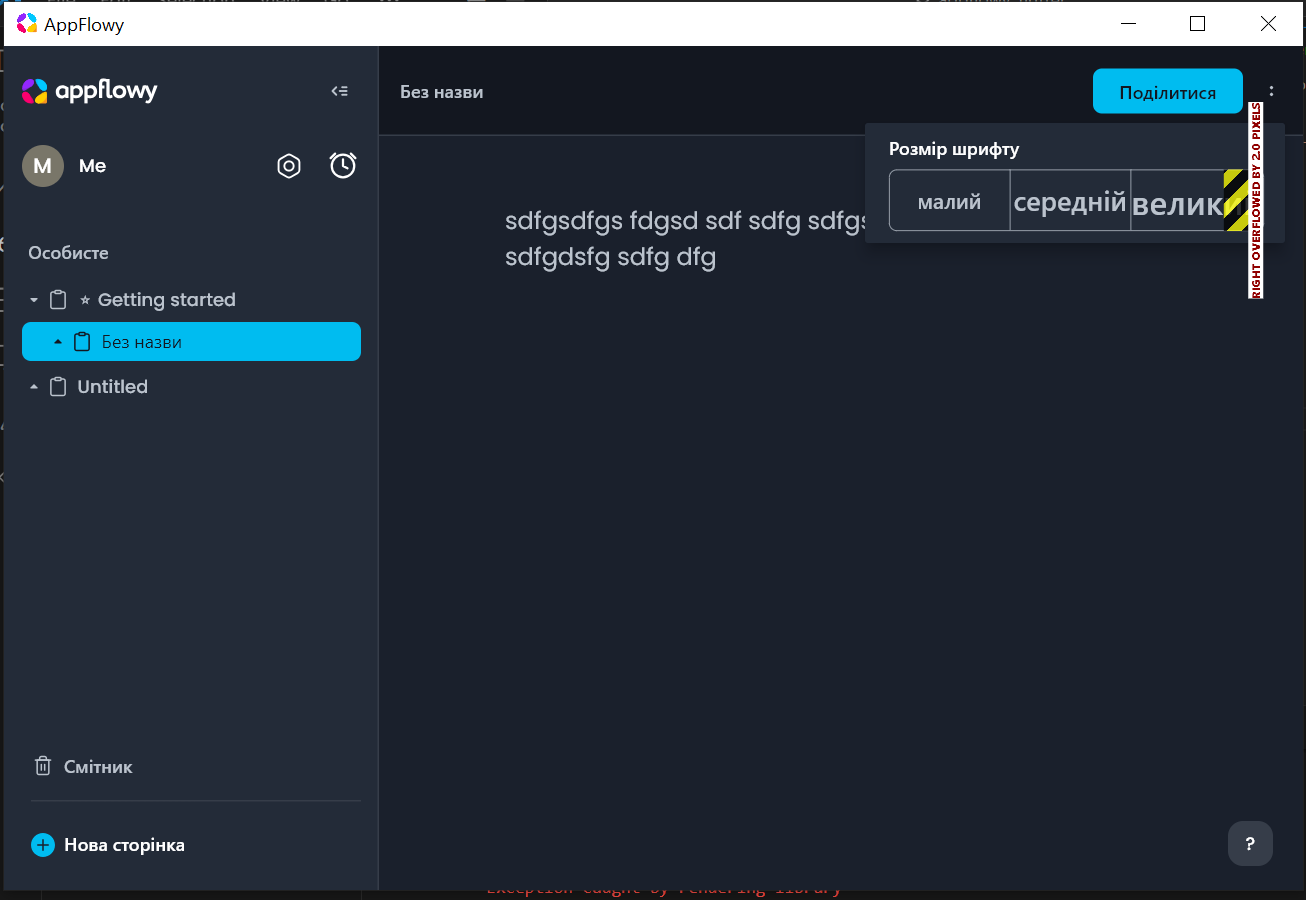The height and width of the screenshot is (900, 1306).
Task: Click the document icon beside Без назви
Action: click(82, 341)
